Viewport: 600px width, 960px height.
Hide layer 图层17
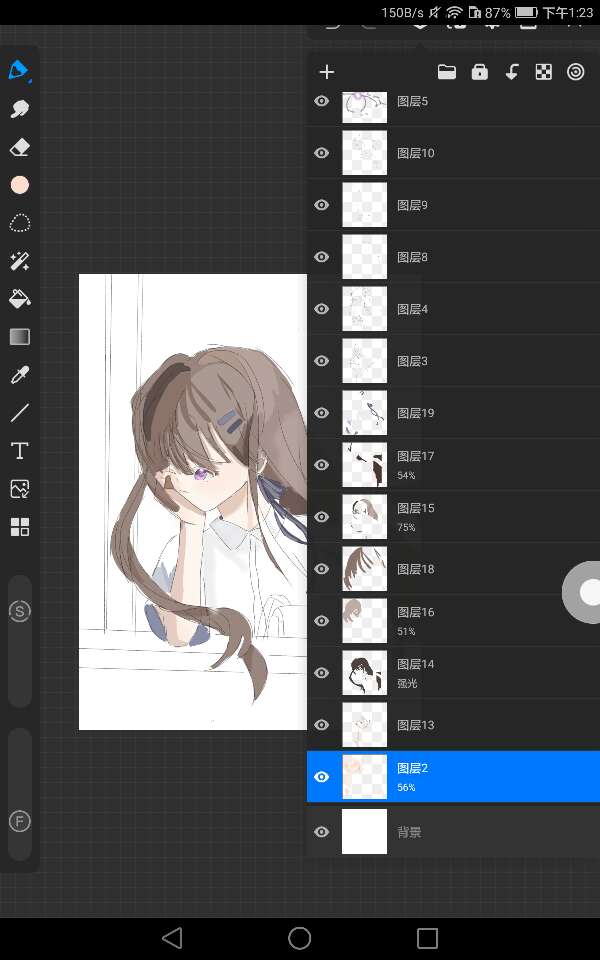click(322, 465)
